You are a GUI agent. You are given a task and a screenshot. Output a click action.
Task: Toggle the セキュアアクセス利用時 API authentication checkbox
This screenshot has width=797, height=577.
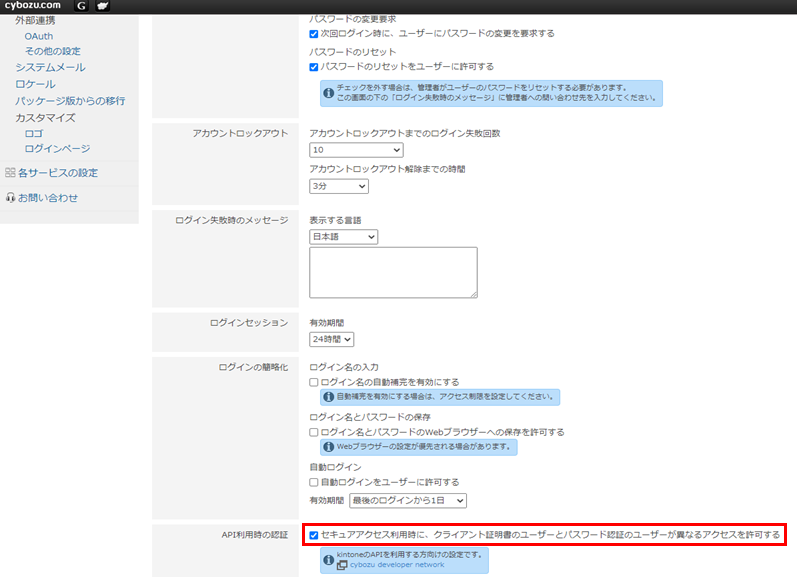coord(315,535)
